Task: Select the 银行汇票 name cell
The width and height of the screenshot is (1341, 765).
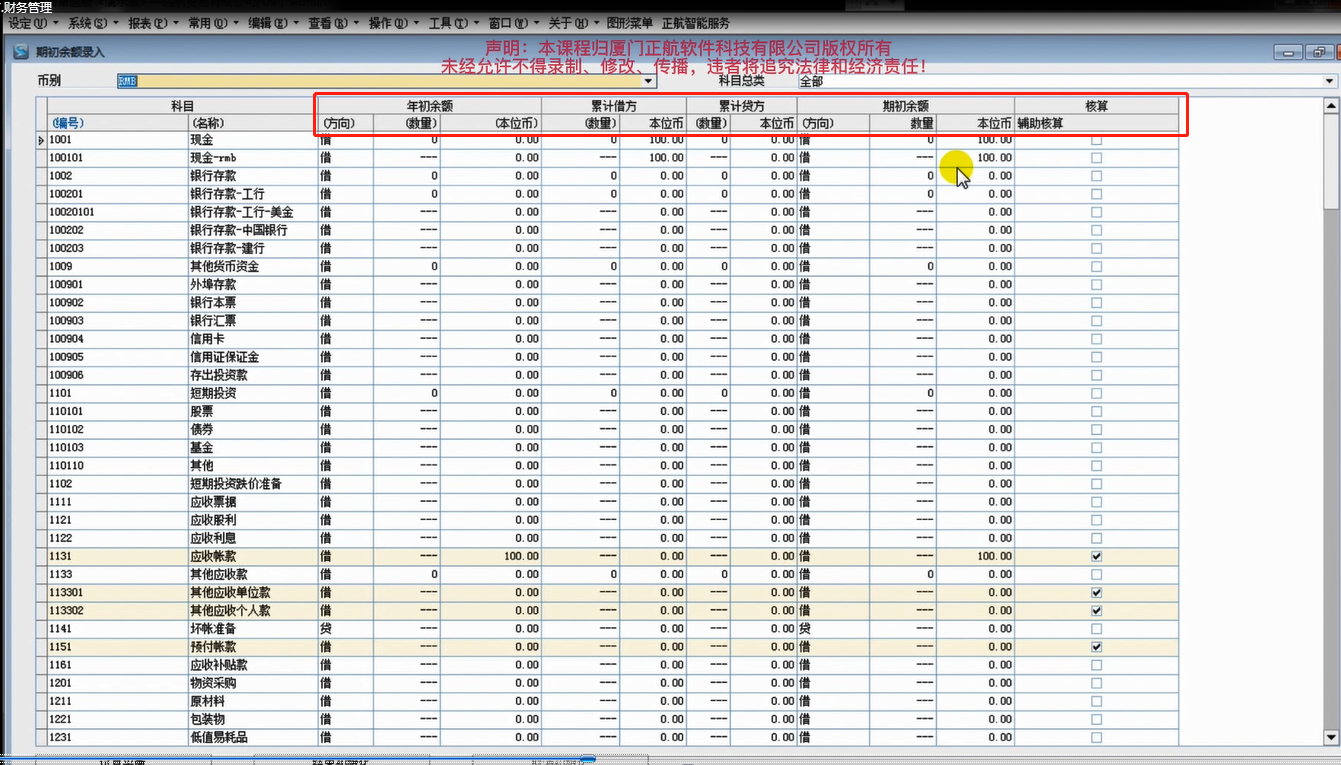Action: 253,321
